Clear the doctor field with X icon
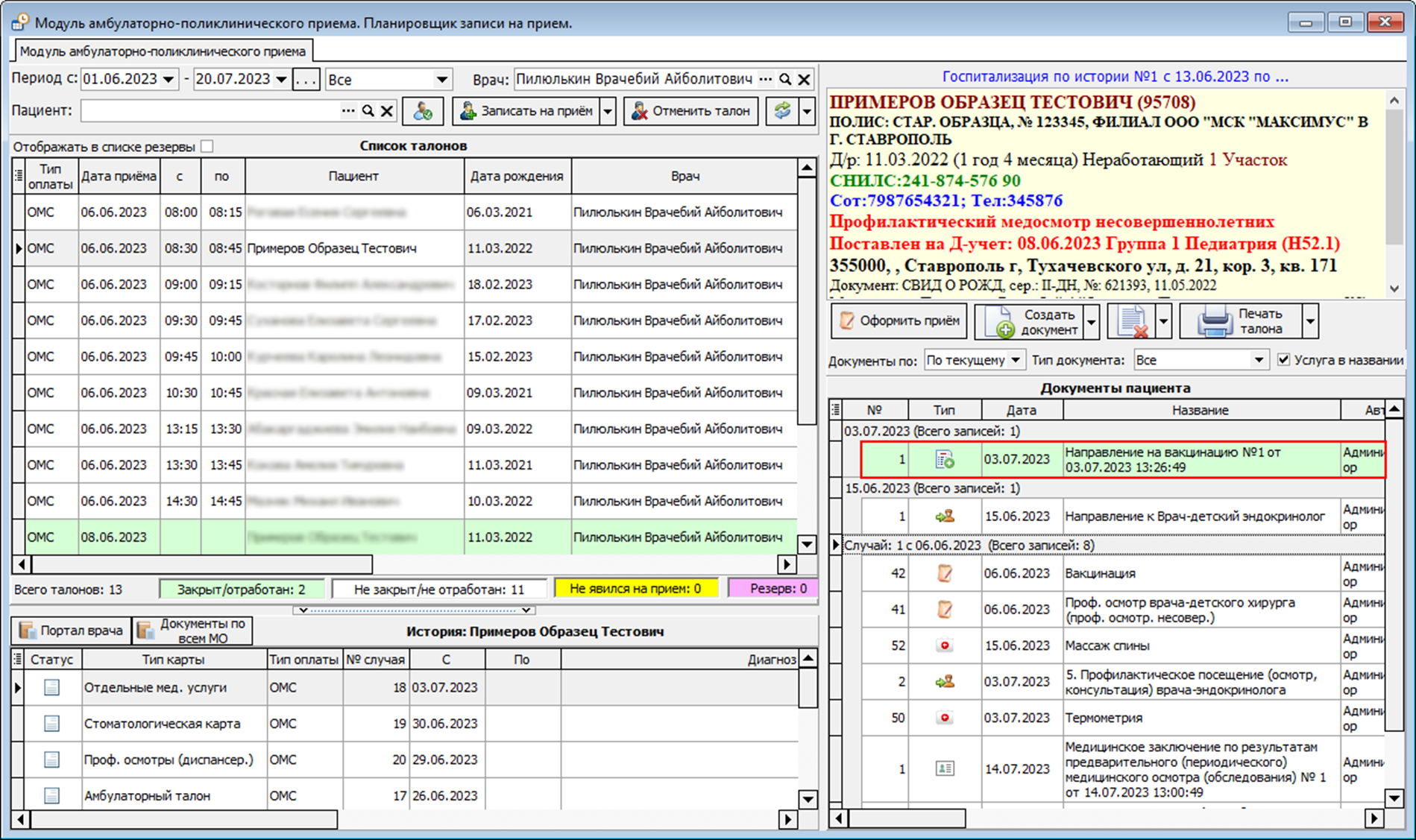Image resolution: width=1416 pixels, height=840 pixels. point(805,80)
